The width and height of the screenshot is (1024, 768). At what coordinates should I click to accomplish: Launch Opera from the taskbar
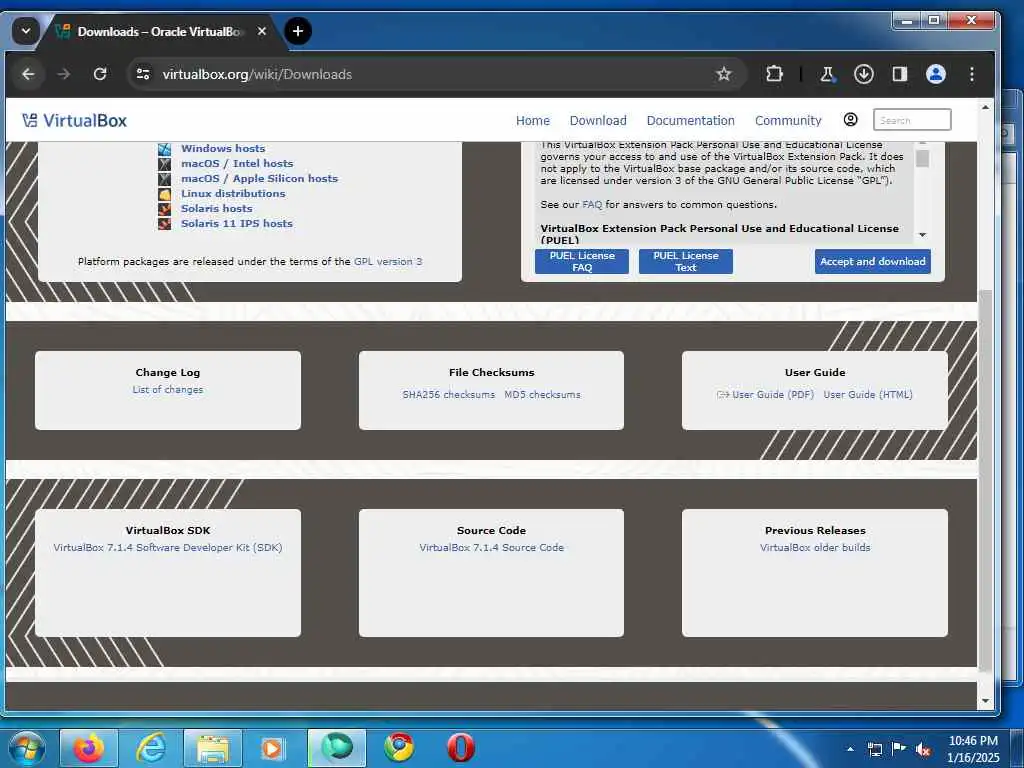point(461,748)
